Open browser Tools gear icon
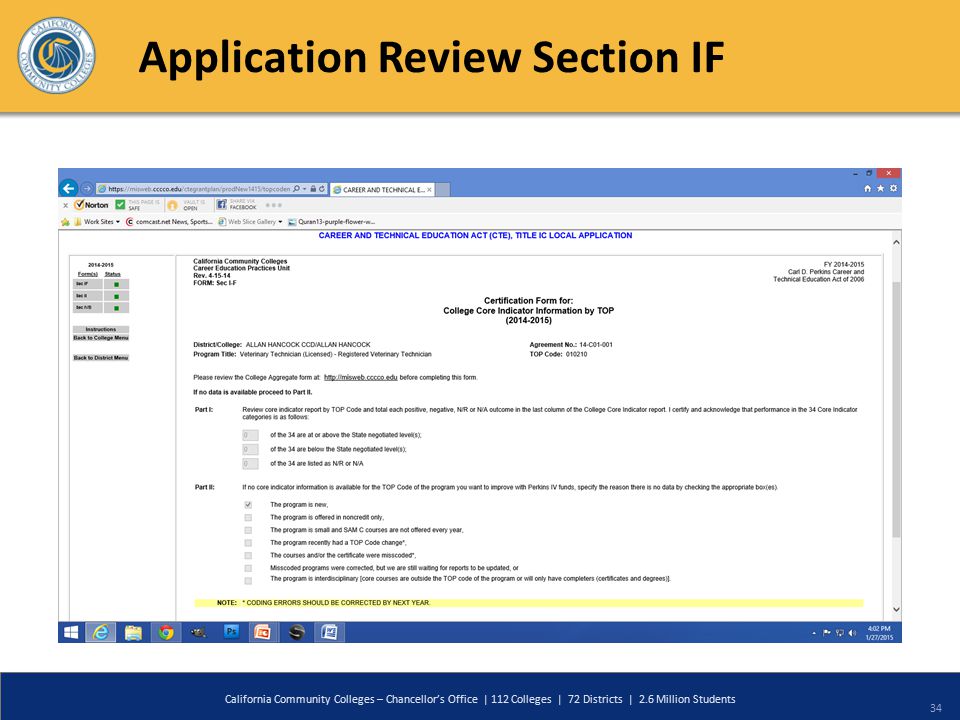The width and height of the screenshot is (960, 720). point(893,189)
